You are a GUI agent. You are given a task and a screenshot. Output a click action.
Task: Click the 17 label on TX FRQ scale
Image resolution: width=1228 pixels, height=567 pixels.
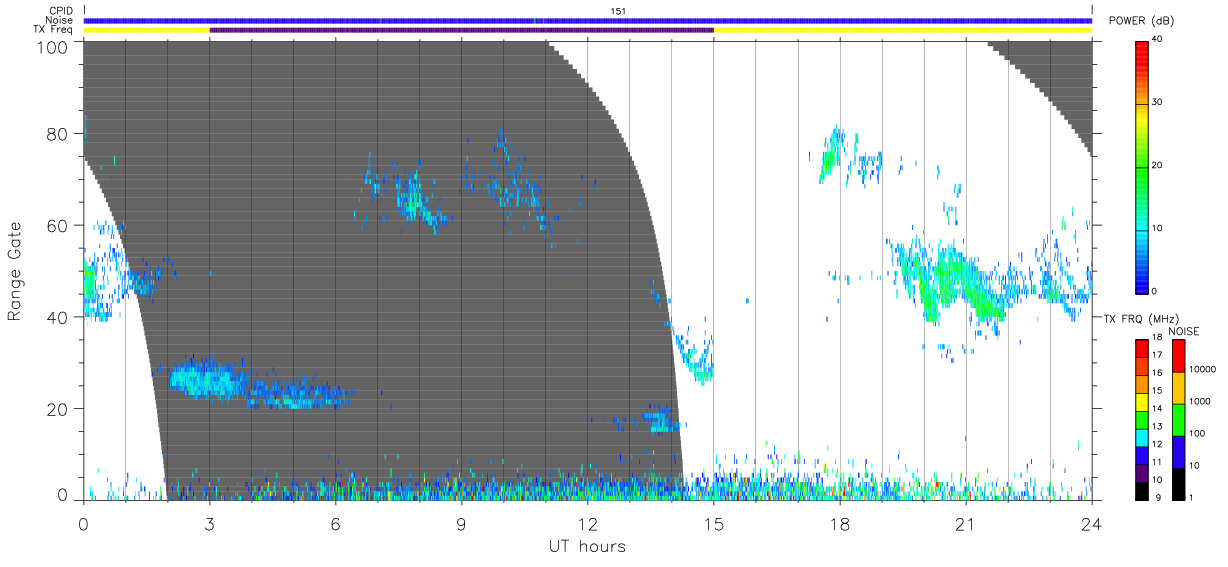coord(1159,355)
